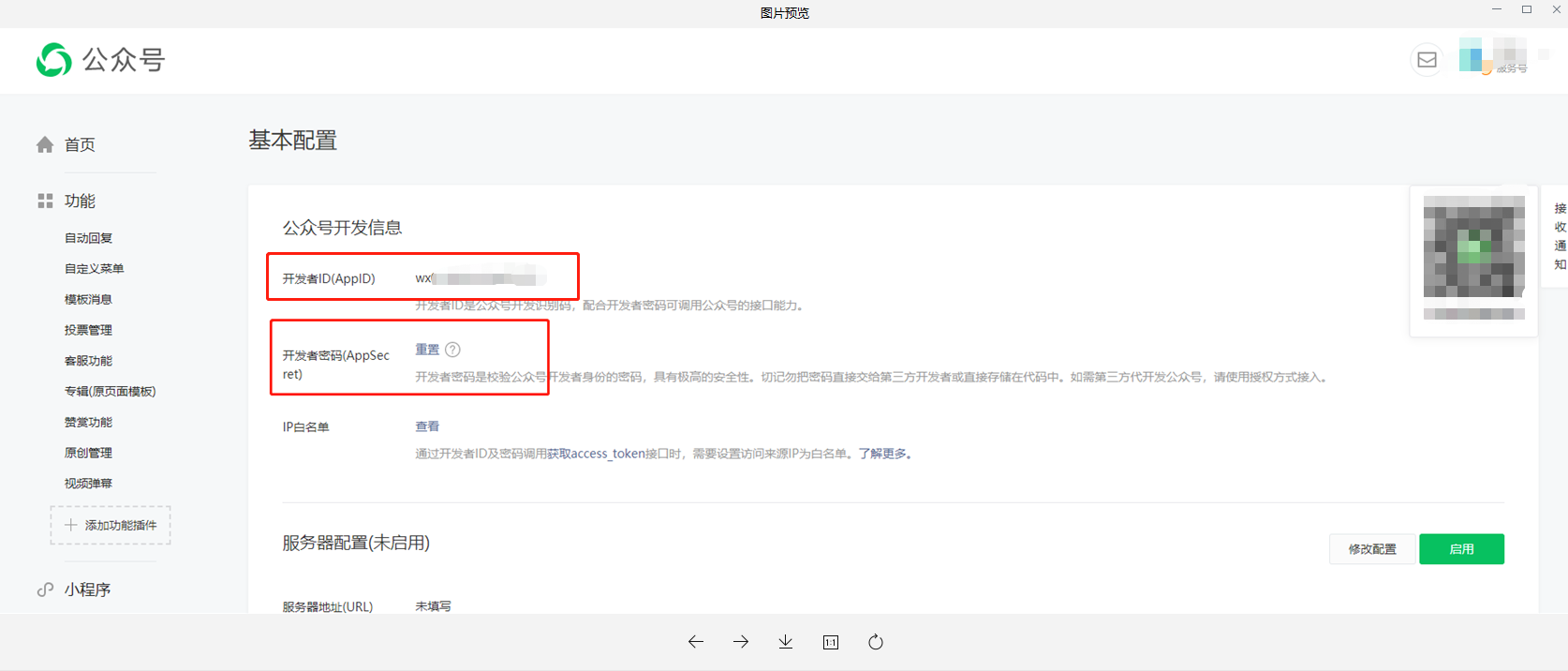Open the 接收通知 side tab
1568x671 pixels.
coord(1560,236)
